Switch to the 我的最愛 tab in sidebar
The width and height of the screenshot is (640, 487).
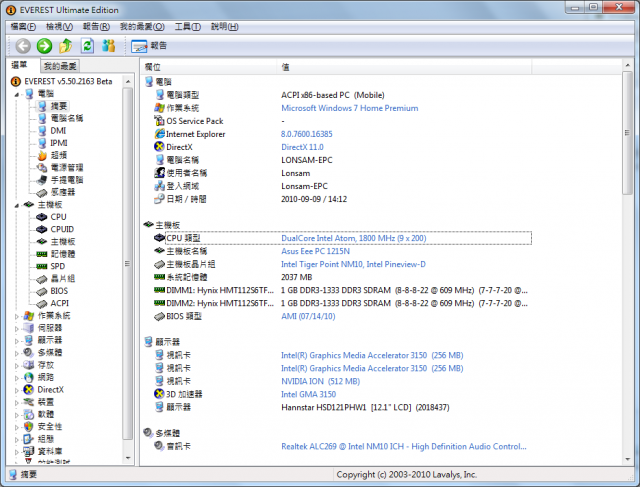[x=60, y=66]
